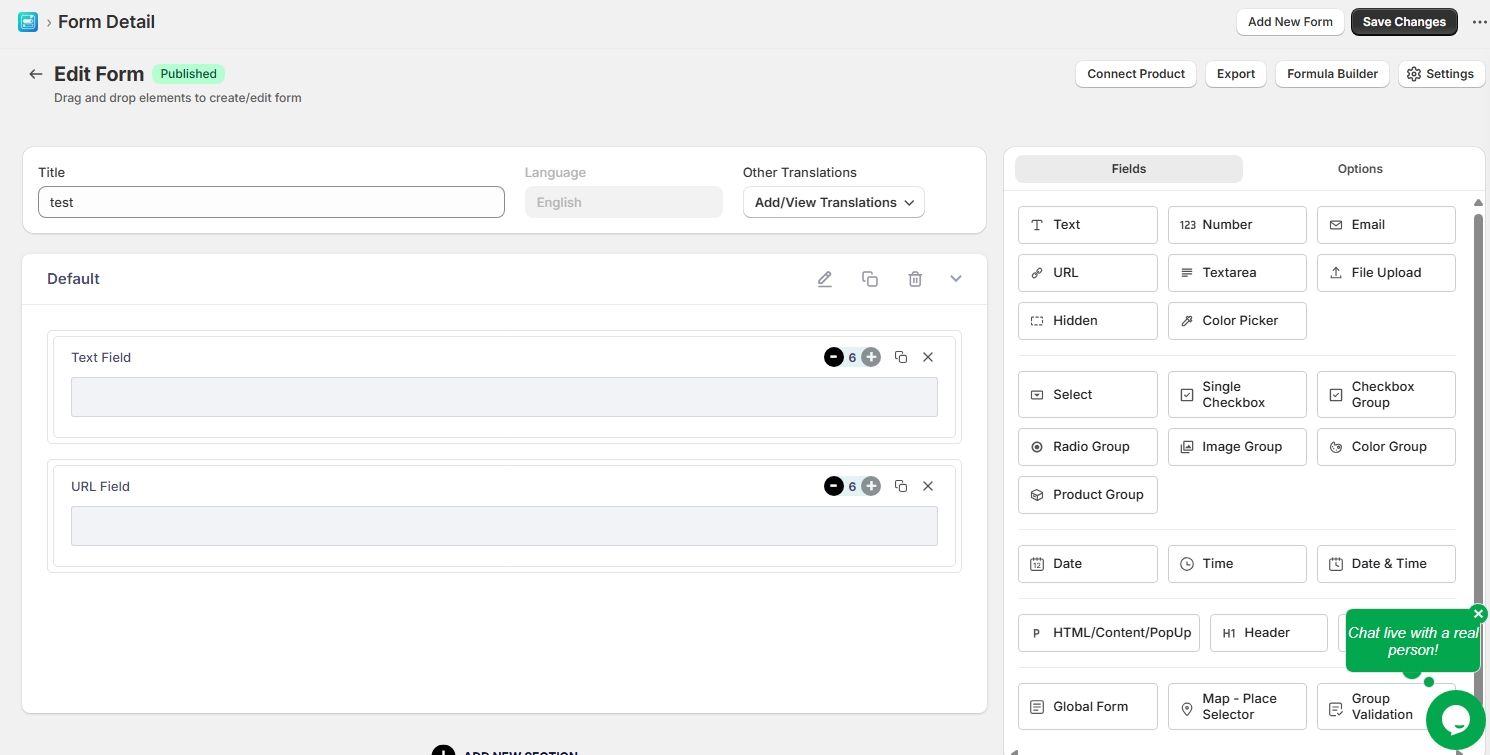Add a Checkbox Group element
The image size is (1490, 755).
point(1386,395)
